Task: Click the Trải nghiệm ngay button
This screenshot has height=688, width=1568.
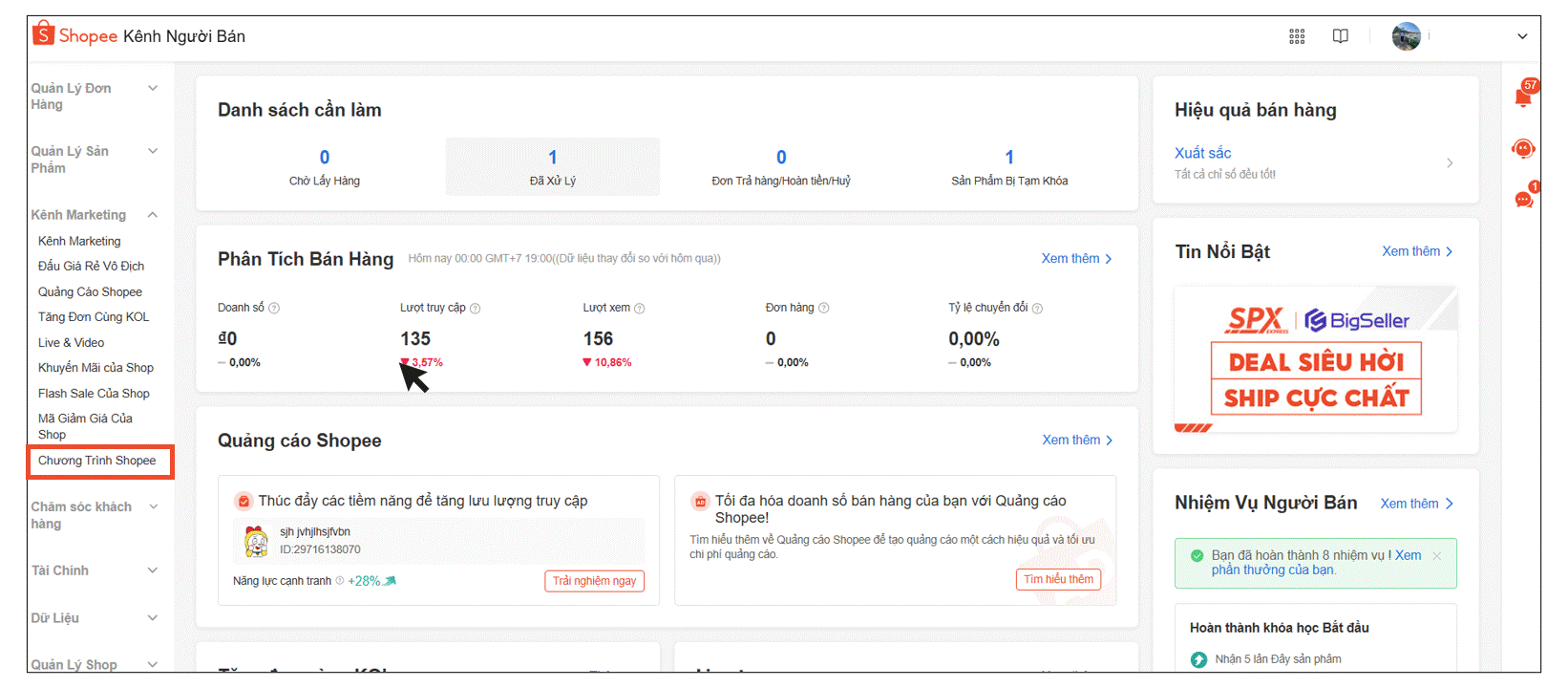Action: click(x=594, y=581)
